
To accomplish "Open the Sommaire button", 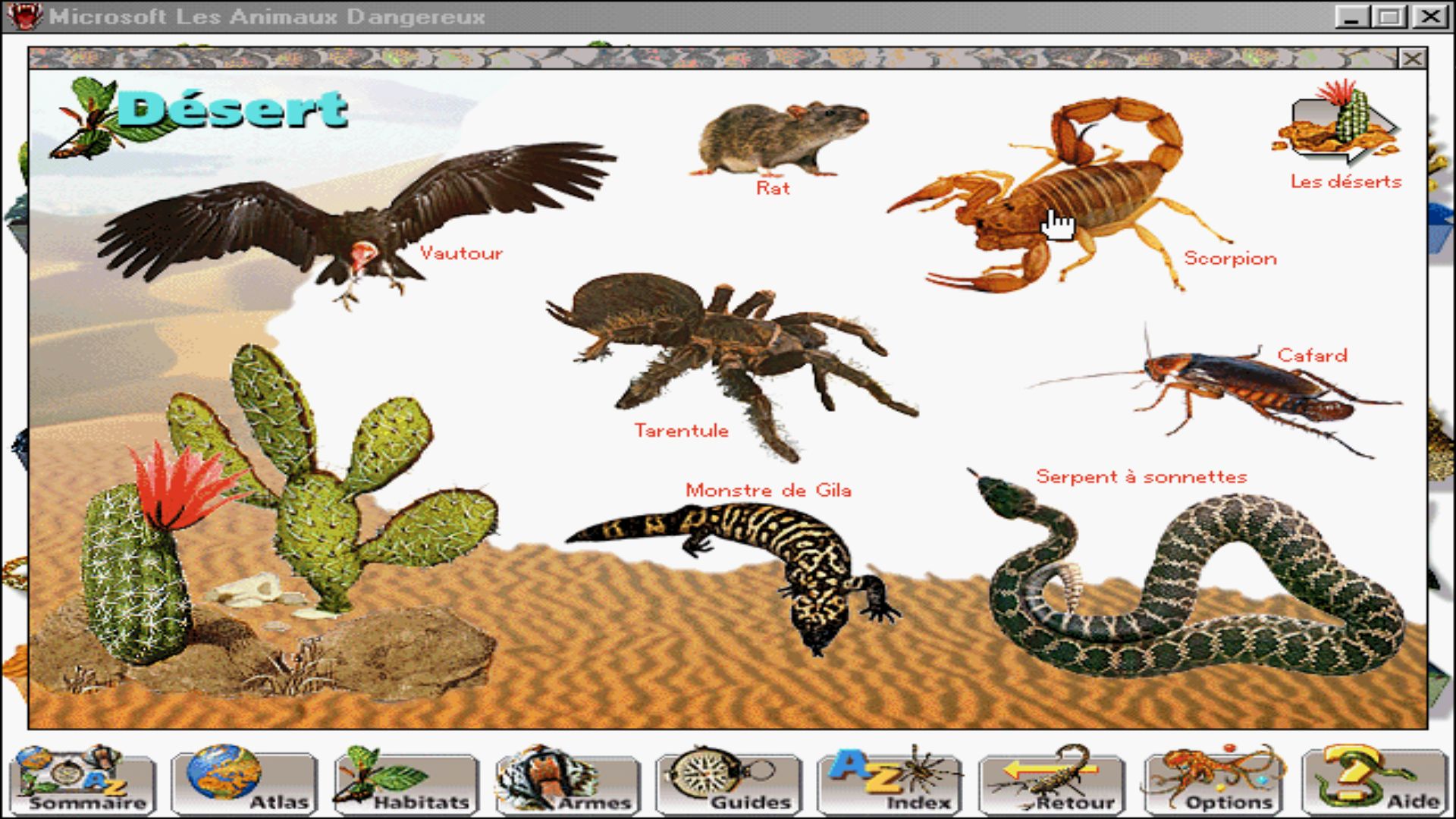I will pyautogui.click(x=83, y=781).
